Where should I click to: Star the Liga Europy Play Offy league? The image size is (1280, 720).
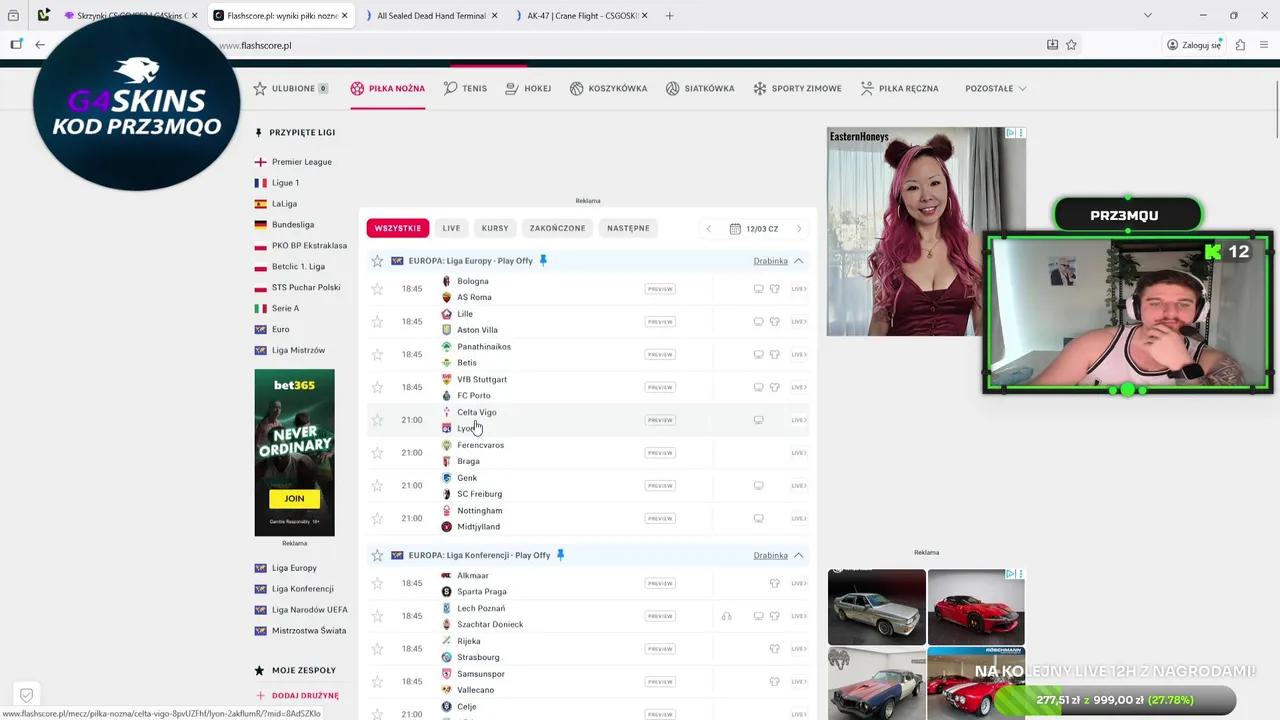[377, 261]
